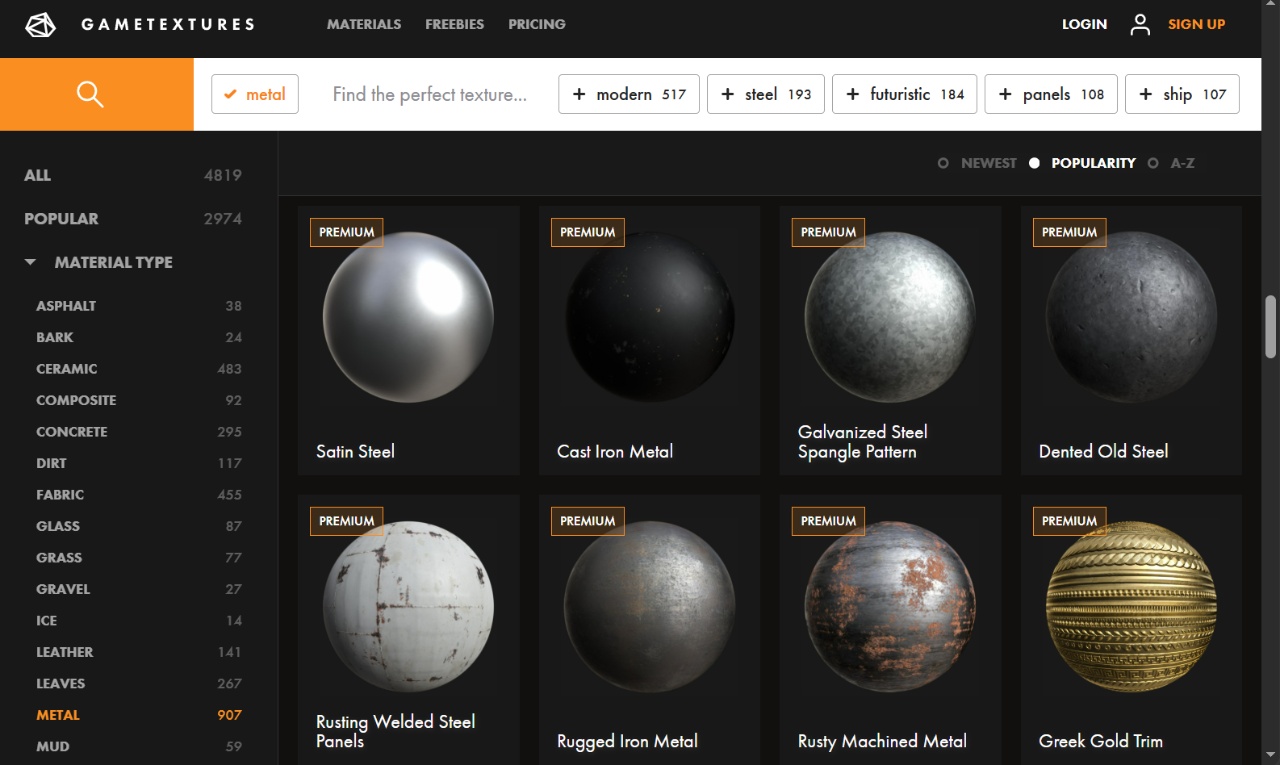Add the panels filter using its plus icon
Viewport: 1280px width, 765px height.
1004,93
